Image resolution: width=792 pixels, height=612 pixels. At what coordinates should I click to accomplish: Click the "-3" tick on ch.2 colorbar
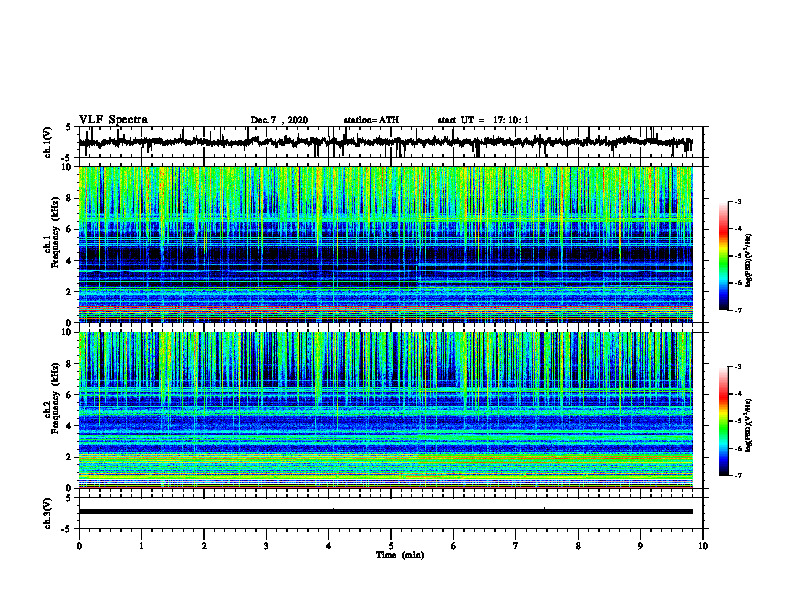click(737, 367)
